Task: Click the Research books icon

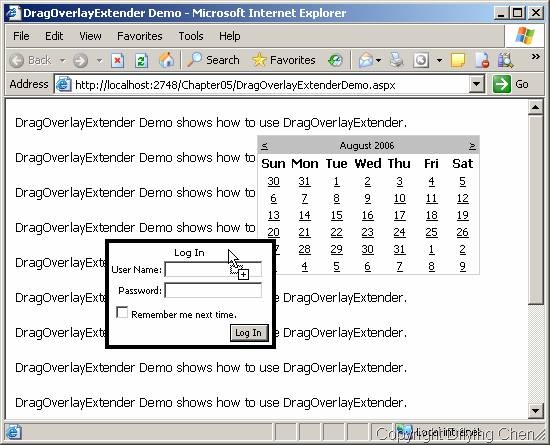Action: [505, 60]
